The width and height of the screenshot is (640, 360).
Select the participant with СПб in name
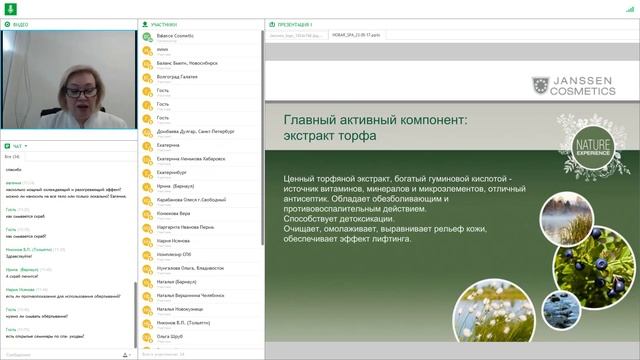174,254
